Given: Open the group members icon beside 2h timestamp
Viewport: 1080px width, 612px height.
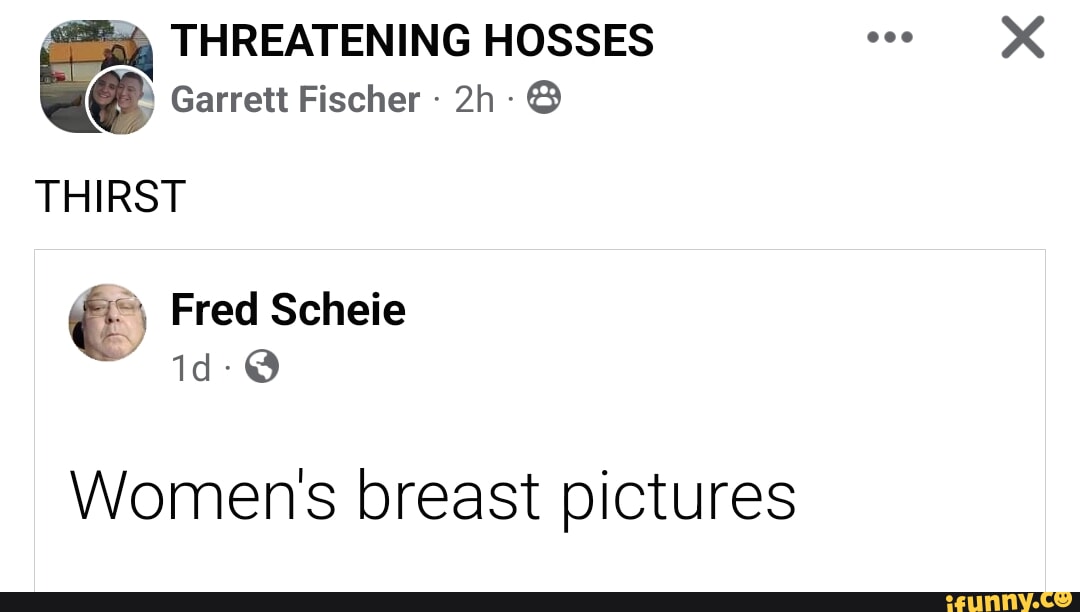Looking at the screenshot, I should pos(543,99).
